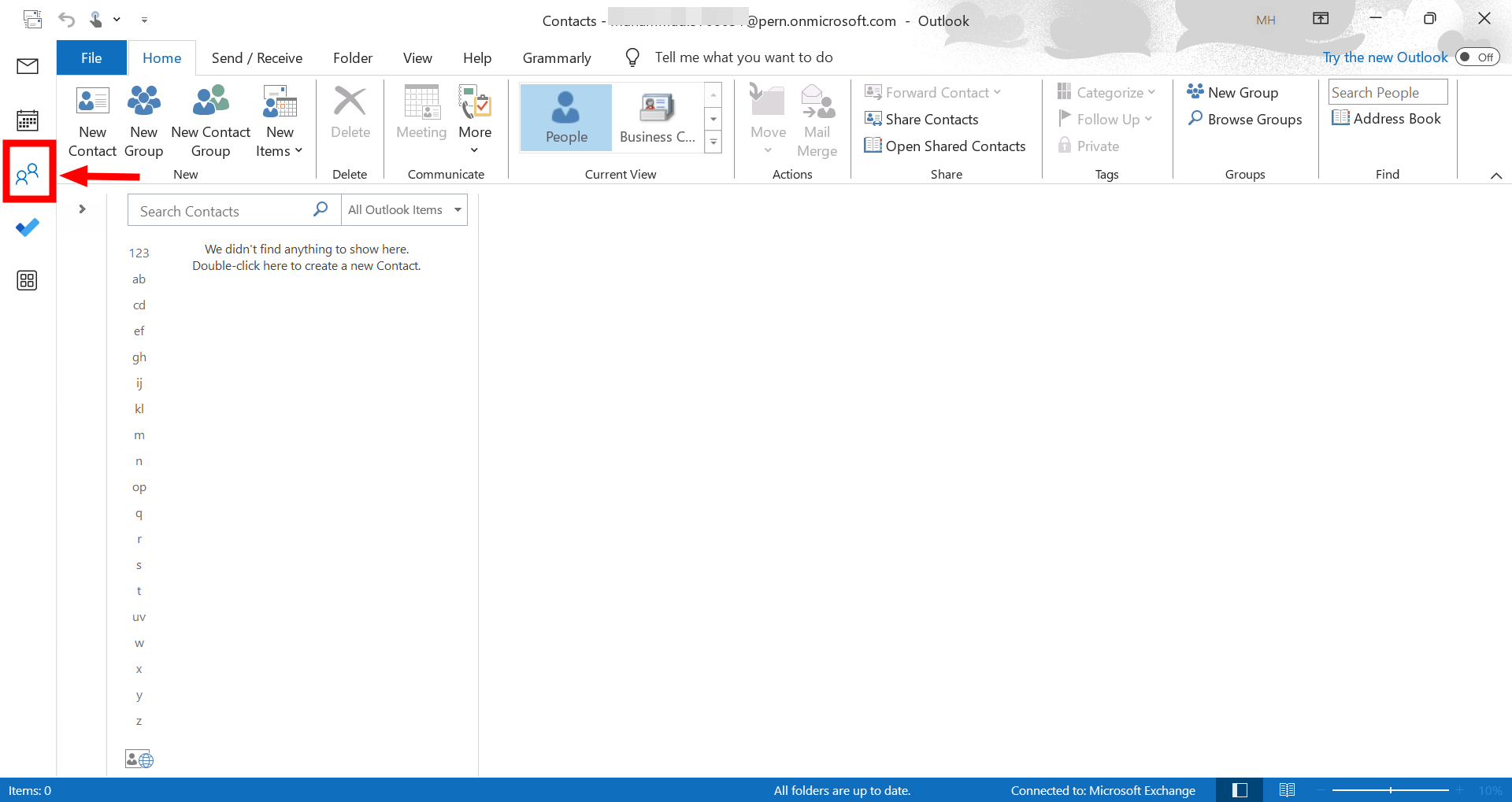Open the To Do checkmark icon

tap(28, 228)
